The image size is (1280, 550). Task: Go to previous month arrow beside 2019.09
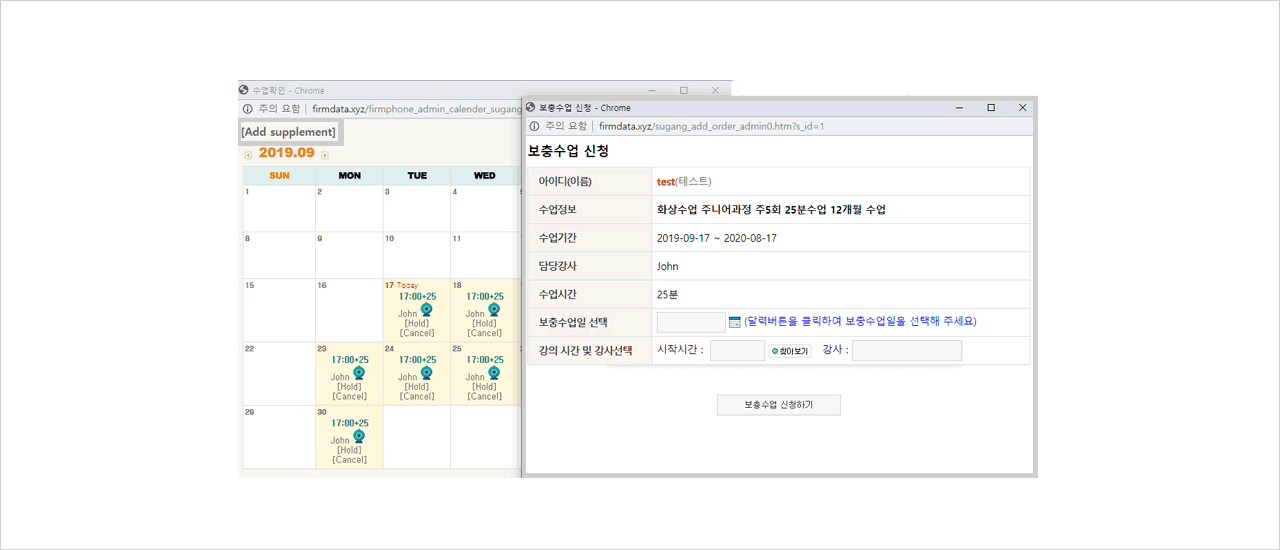248,155
